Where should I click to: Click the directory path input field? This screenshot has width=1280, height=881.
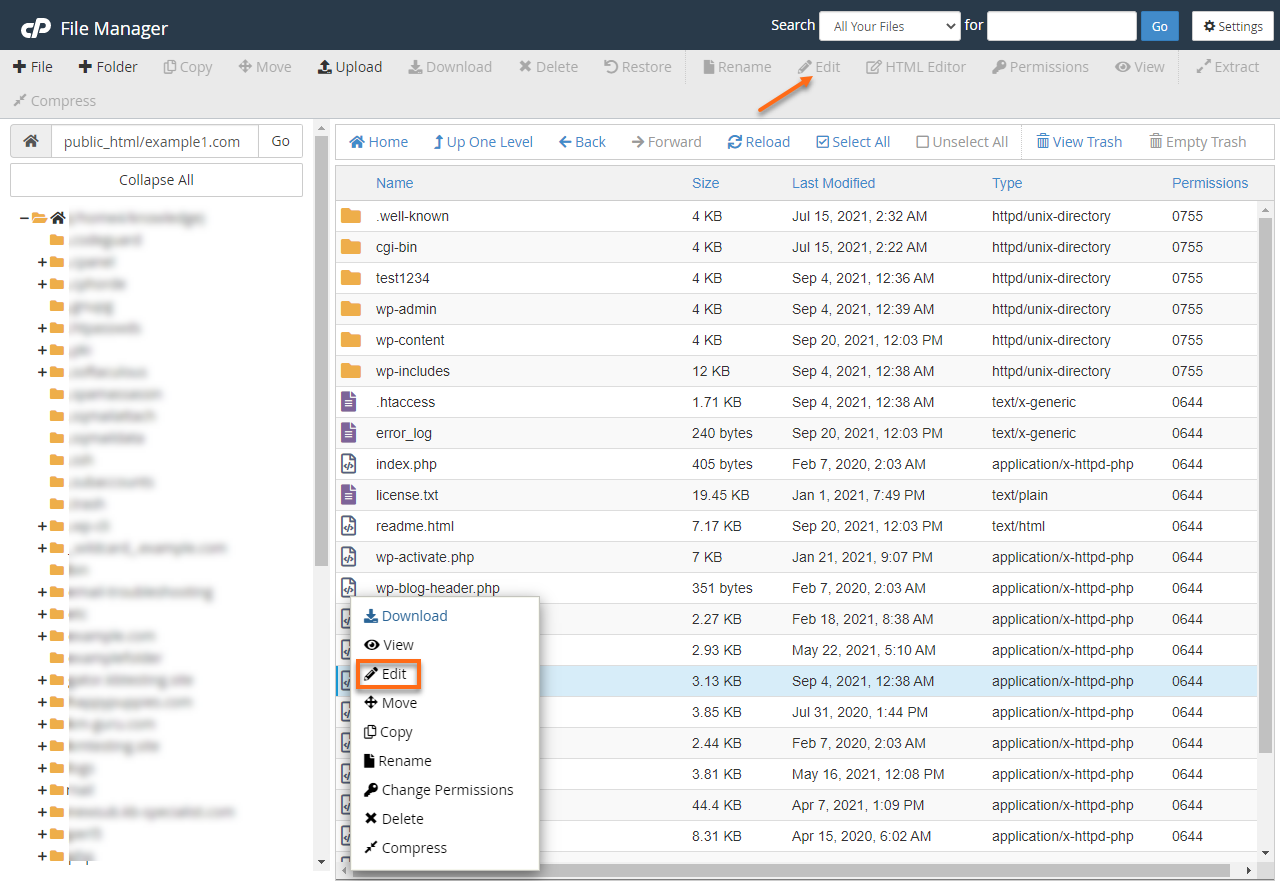(x=154, y=140)
